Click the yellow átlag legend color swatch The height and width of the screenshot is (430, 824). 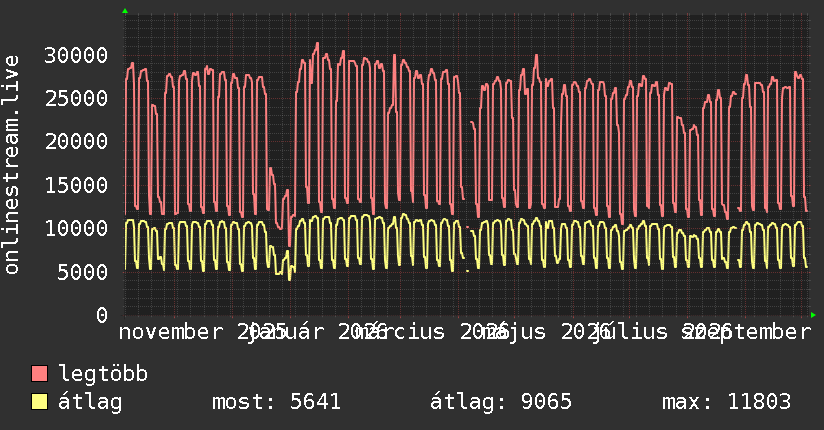pyautogui.click(x=39, y=402)
